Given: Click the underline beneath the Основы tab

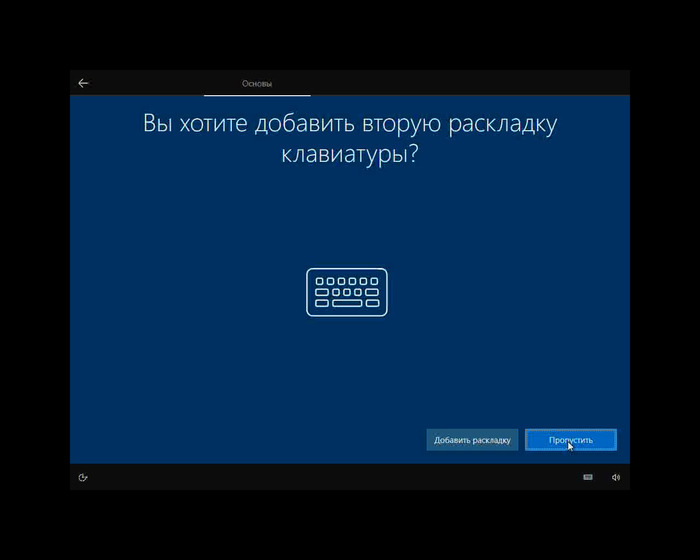Looking at the screenshot, I should point(257,95).
